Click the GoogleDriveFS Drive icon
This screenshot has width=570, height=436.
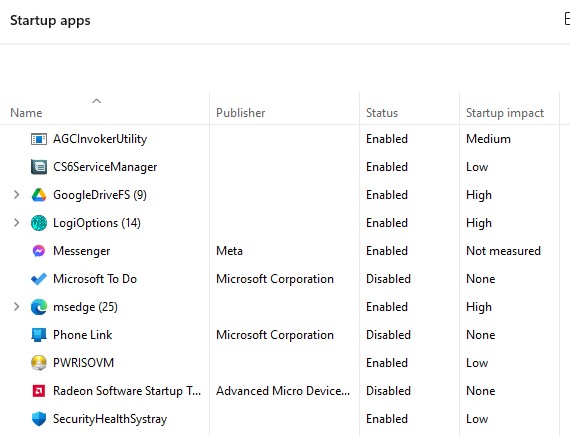click(x=39, y=195)
